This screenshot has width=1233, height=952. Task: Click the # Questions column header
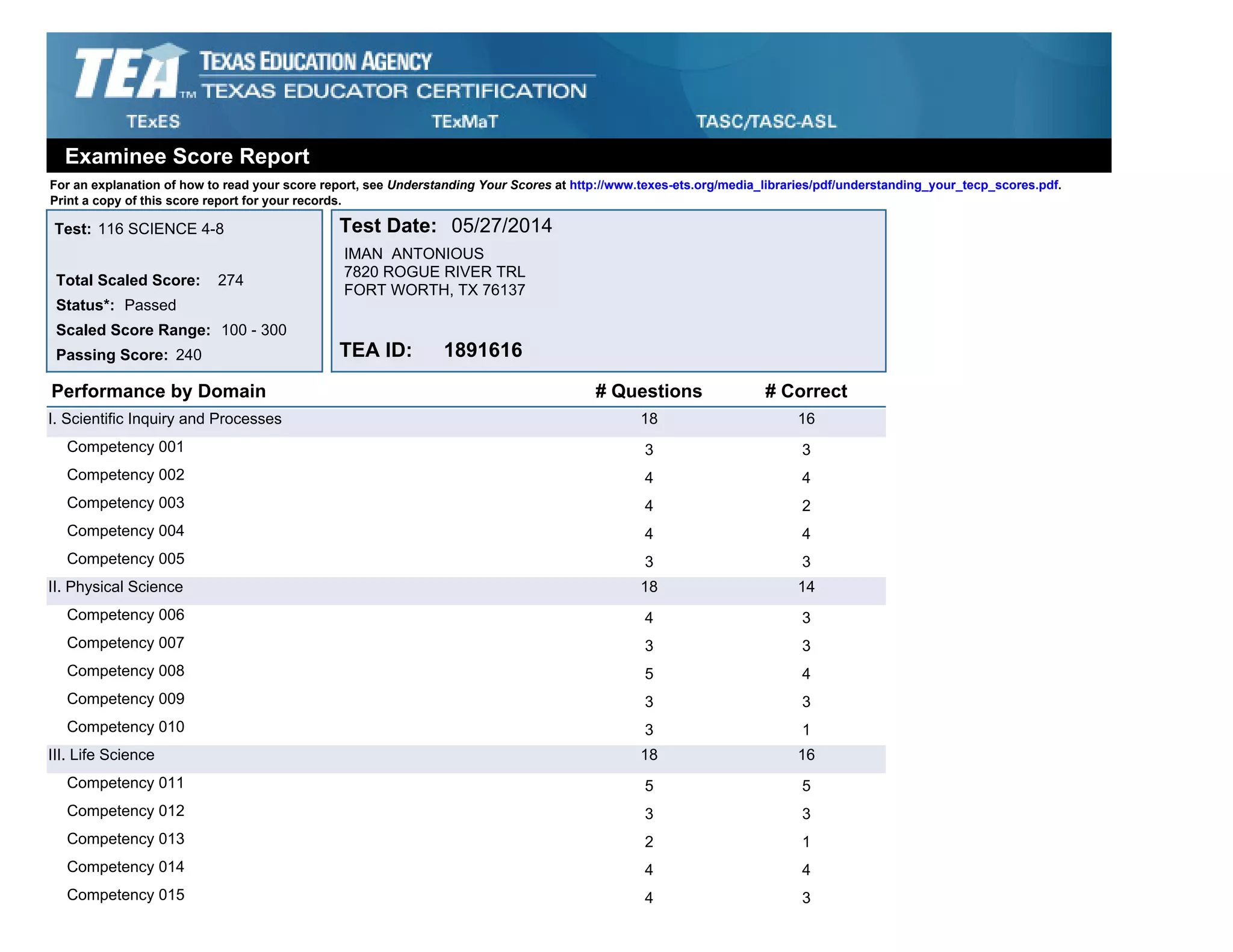[648, 392]
